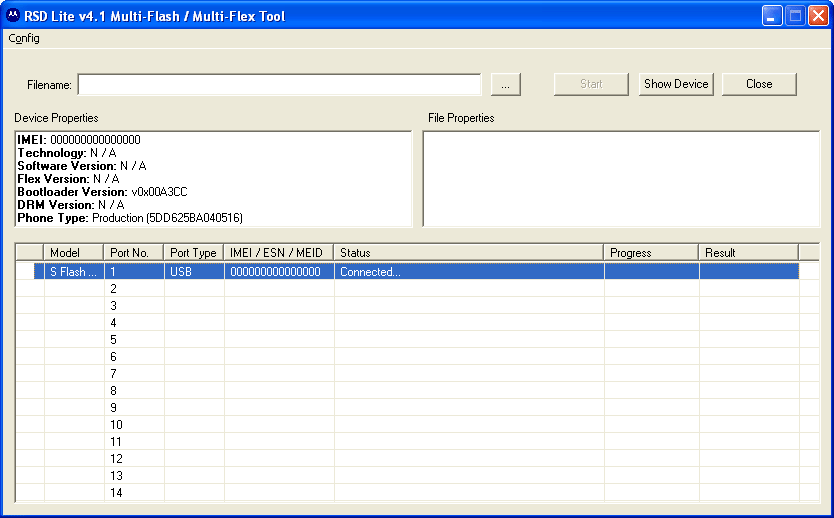Minimize the RSD Lite window
834x518 pixels.
(x=772, y=15)
